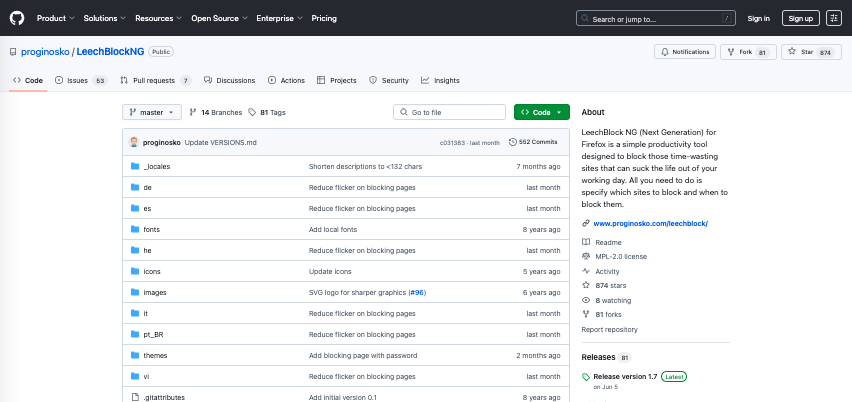The image size is (852, 402).
Task: Click the Issues circle icon
Action: click(x=59, y=80)
